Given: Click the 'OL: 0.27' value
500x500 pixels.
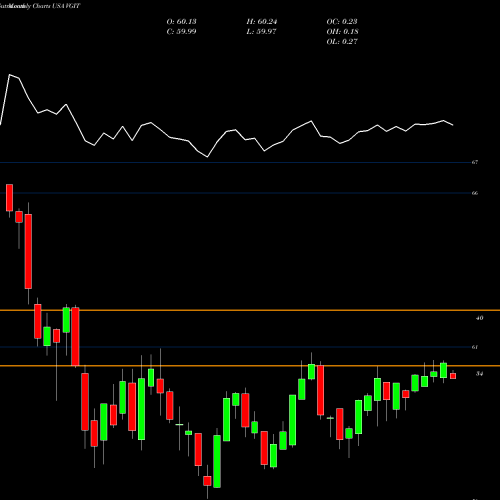Looking at the screenshot, I should pyautogui.click(x=342, y=42).
